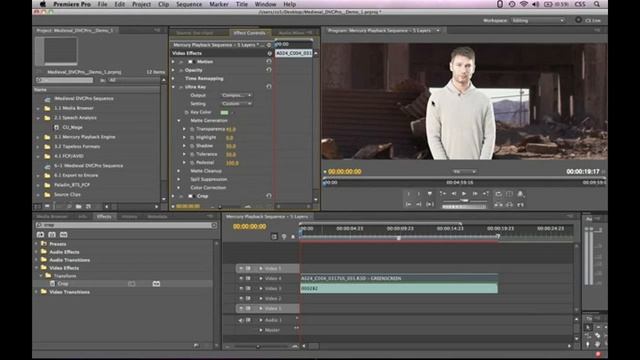The height and width of the screenshot is (360, 640).
Task: Expand the Audio Effects folder
Action: [x=36, y=252]
